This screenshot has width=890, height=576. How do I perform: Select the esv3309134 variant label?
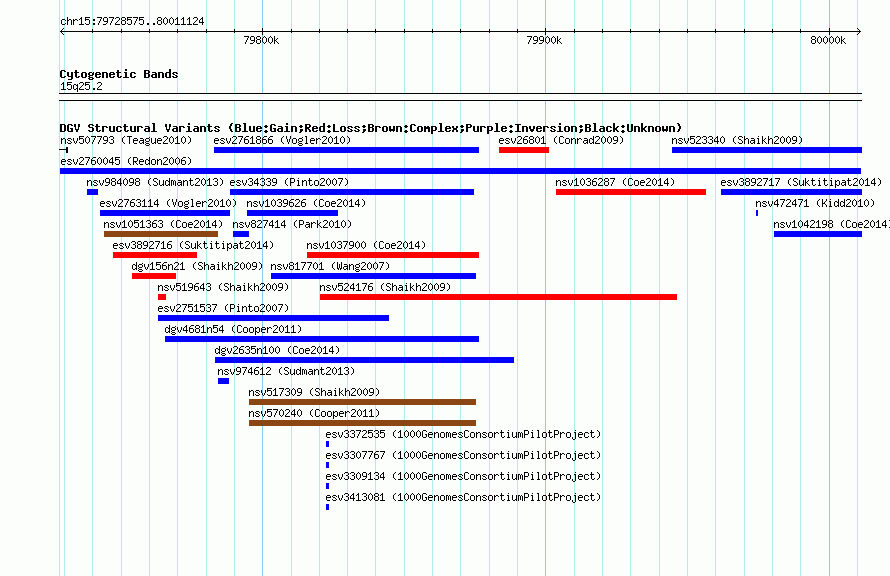click(x=463, y=476)
